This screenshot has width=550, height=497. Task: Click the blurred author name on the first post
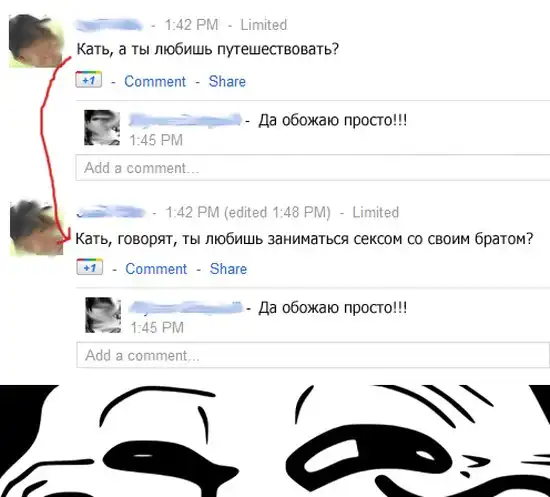click(x=109, y=25)
